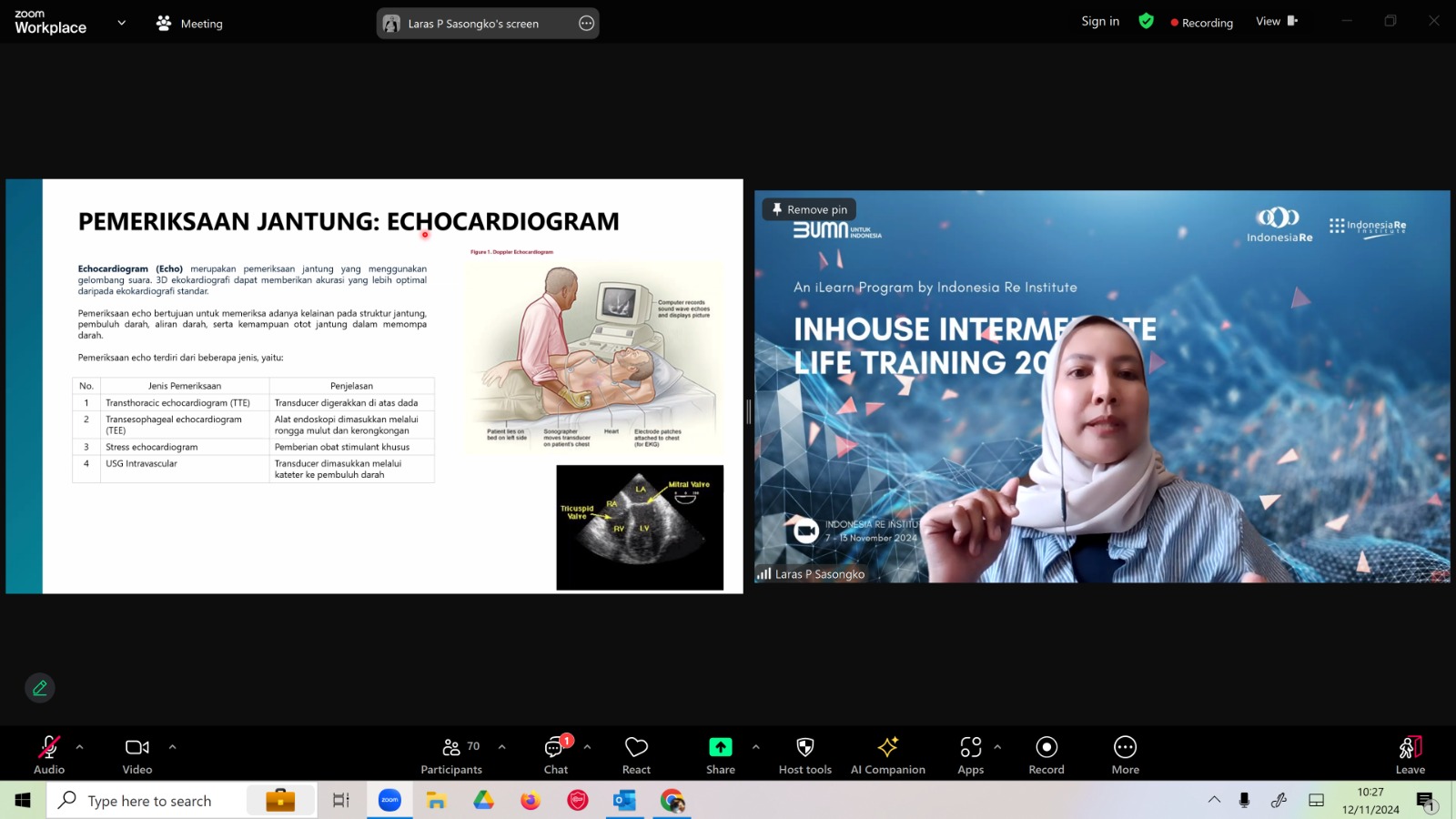Screen dimensions: 1456x819
Task: Open More options menu
Action: 1126,754
